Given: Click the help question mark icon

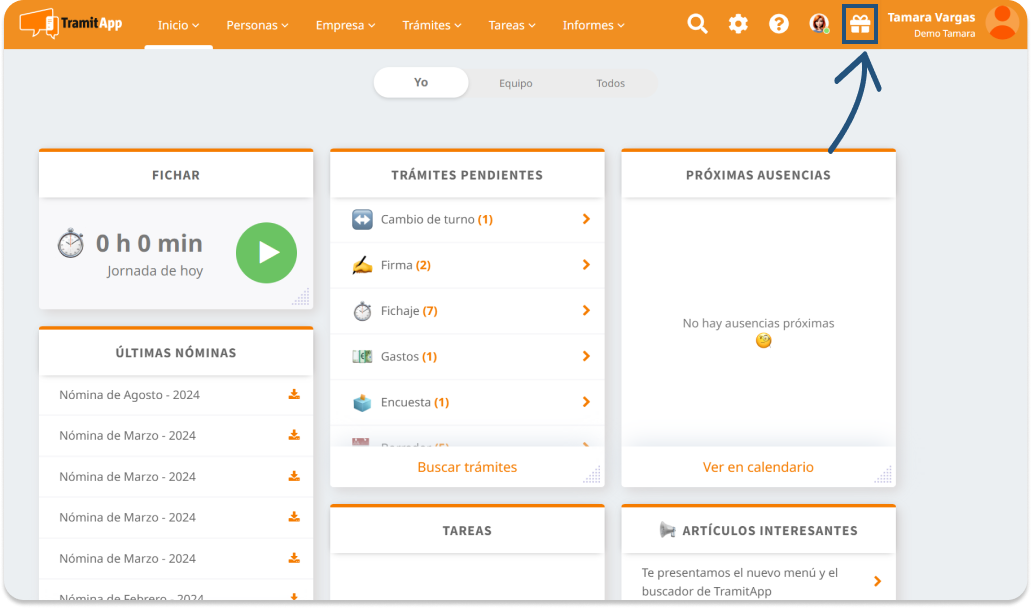Looking at the screenshot, I should (x=778, y=24).
